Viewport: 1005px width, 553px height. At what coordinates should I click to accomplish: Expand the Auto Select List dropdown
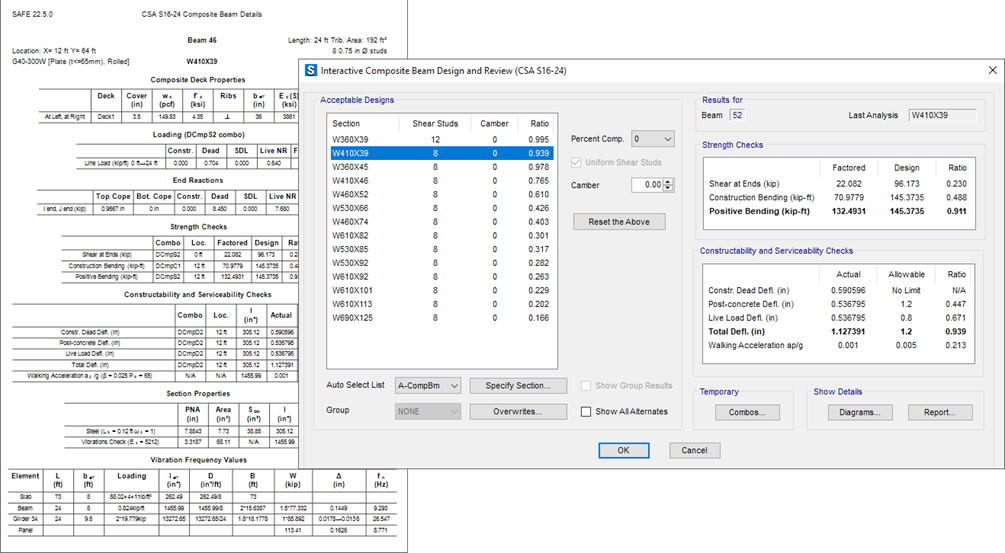(x=428, y=385)
